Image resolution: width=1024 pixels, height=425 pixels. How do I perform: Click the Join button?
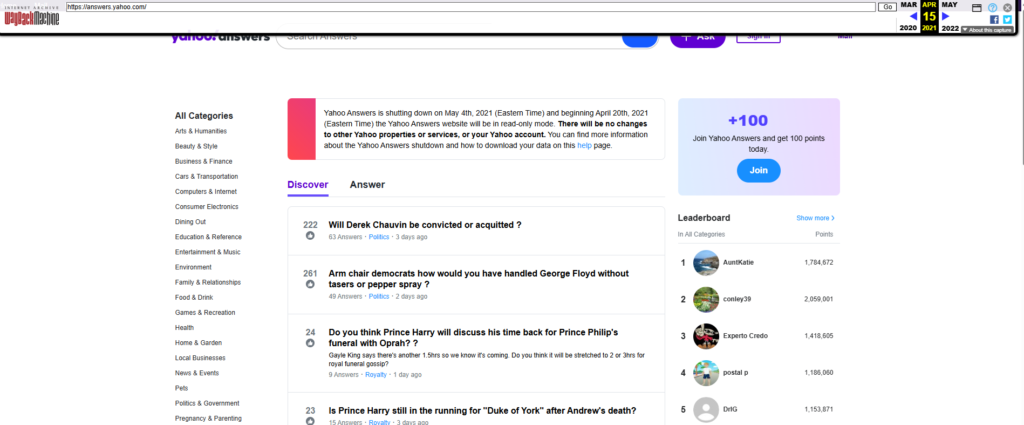758,170
